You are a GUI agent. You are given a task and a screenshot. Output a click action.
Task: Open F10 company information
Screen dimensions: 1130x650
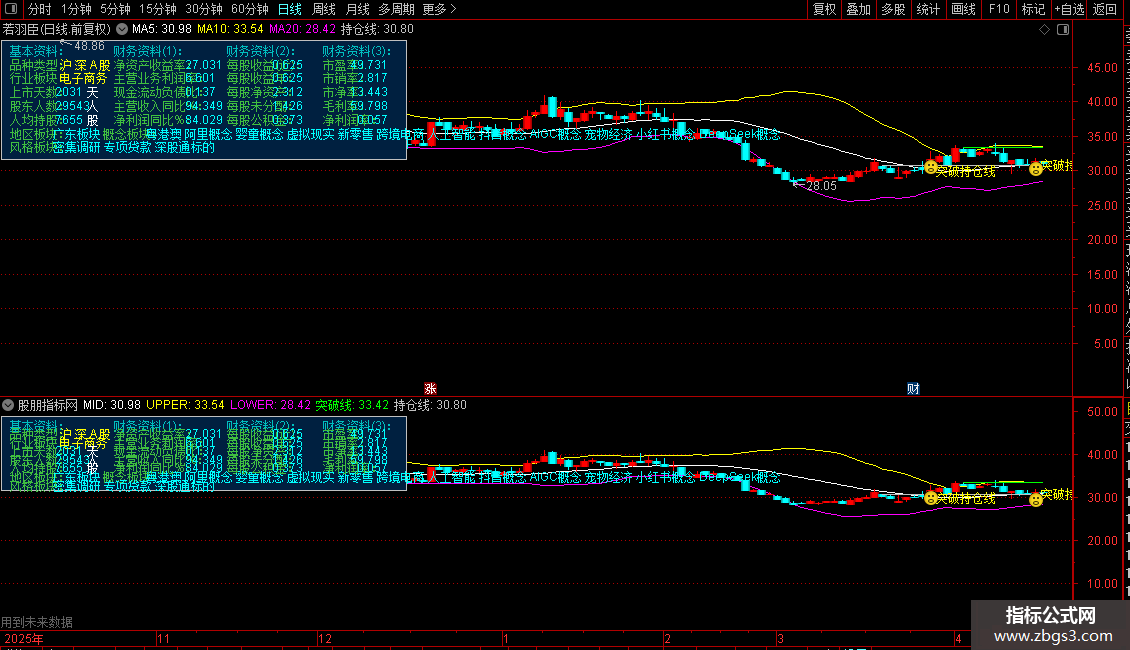click(999, 9)
